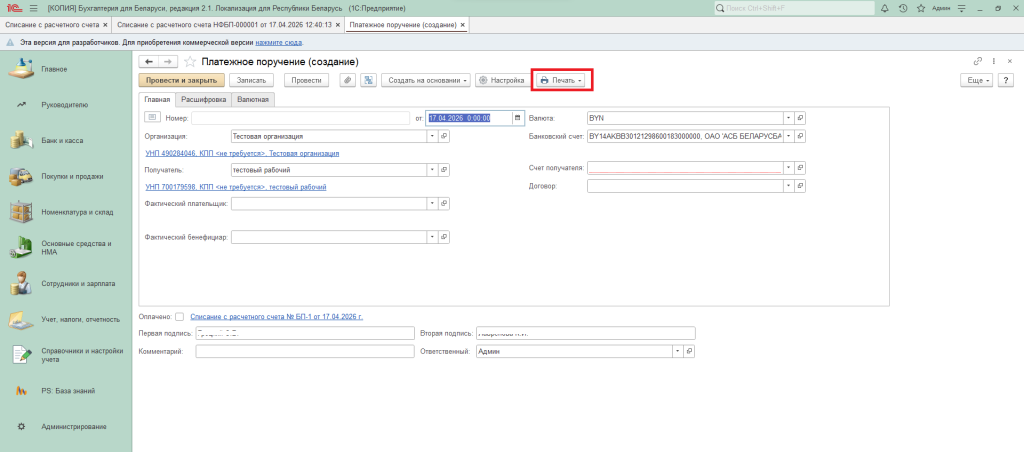1024x452 pixels.
Task: Open the Счет получателя dropdown list
Action: pyautogui.click(x=788, y=168)
